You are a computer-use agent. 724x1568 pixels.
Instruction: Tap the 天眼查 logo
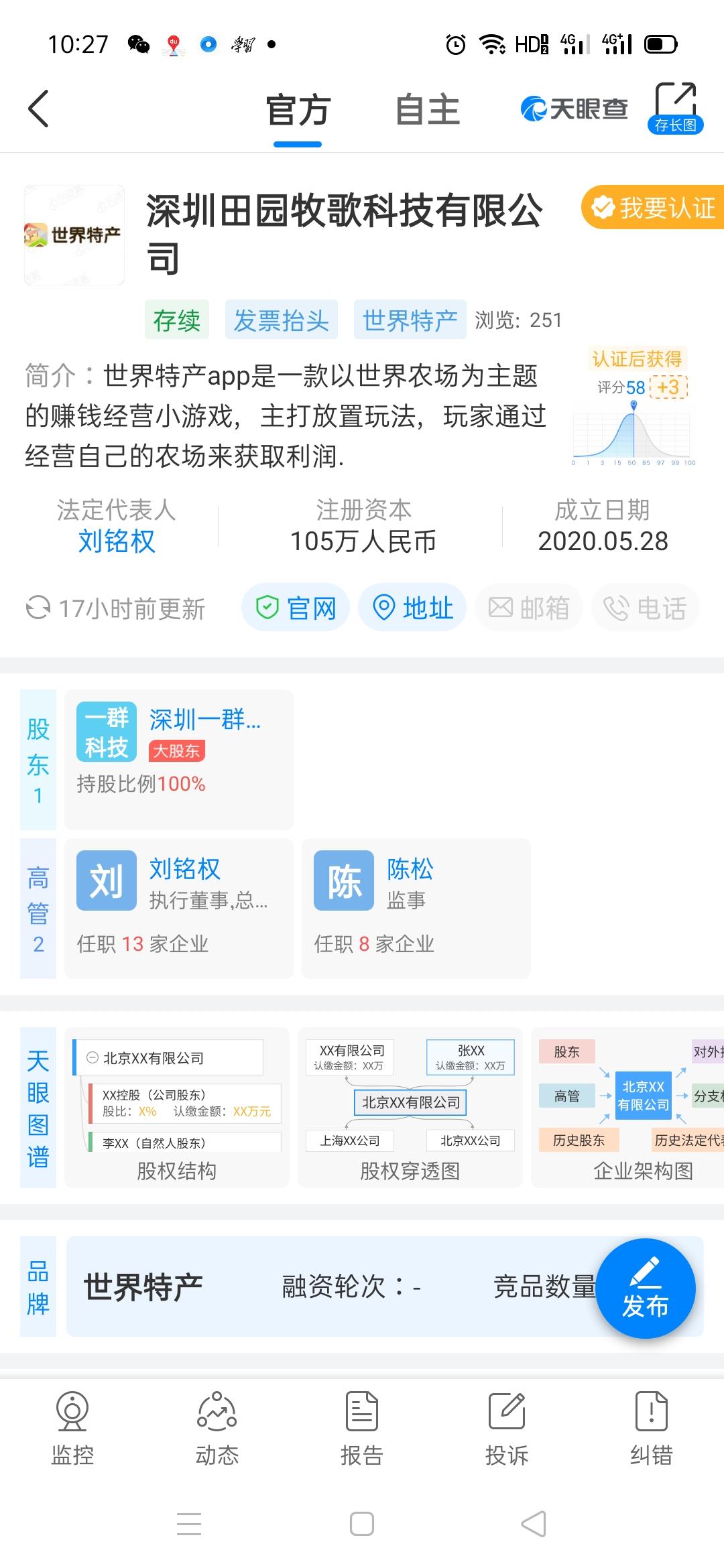tap(574, 109)
